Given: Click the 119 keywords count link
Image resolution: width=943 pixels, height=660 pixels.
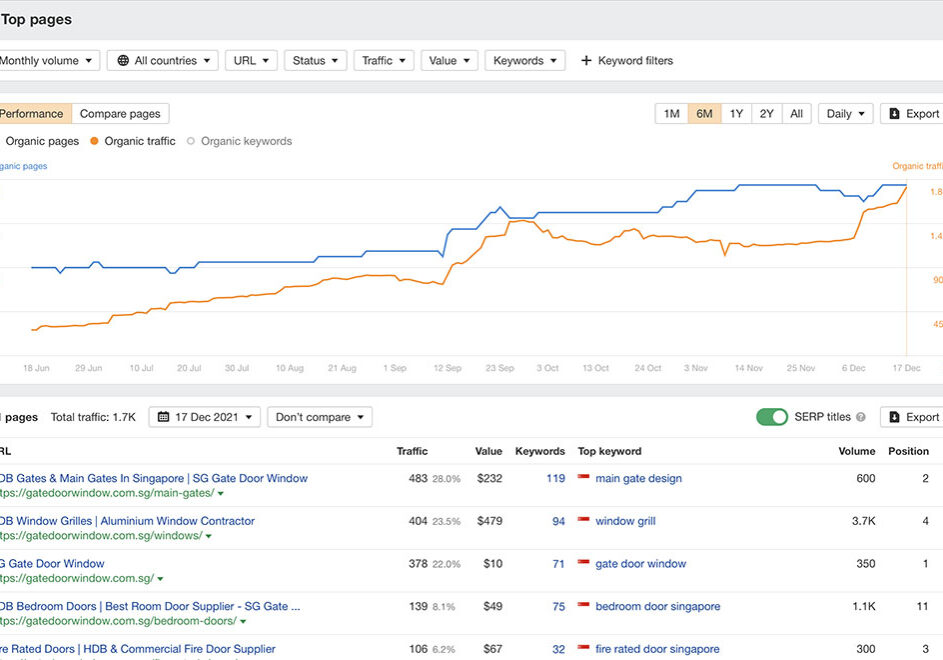Looking at the screenshot, I should coord(555,479).
